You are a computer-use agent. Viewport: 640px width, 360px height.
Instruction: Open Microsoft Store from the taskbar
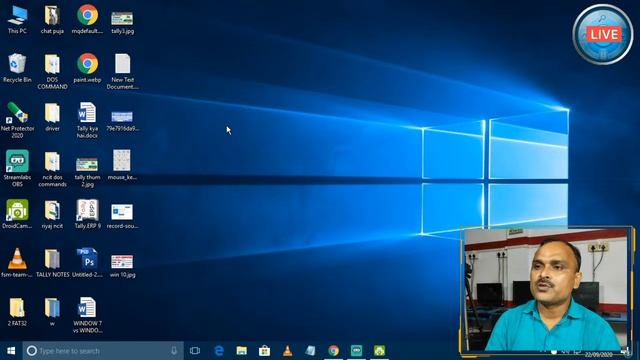tap(264, 351)
